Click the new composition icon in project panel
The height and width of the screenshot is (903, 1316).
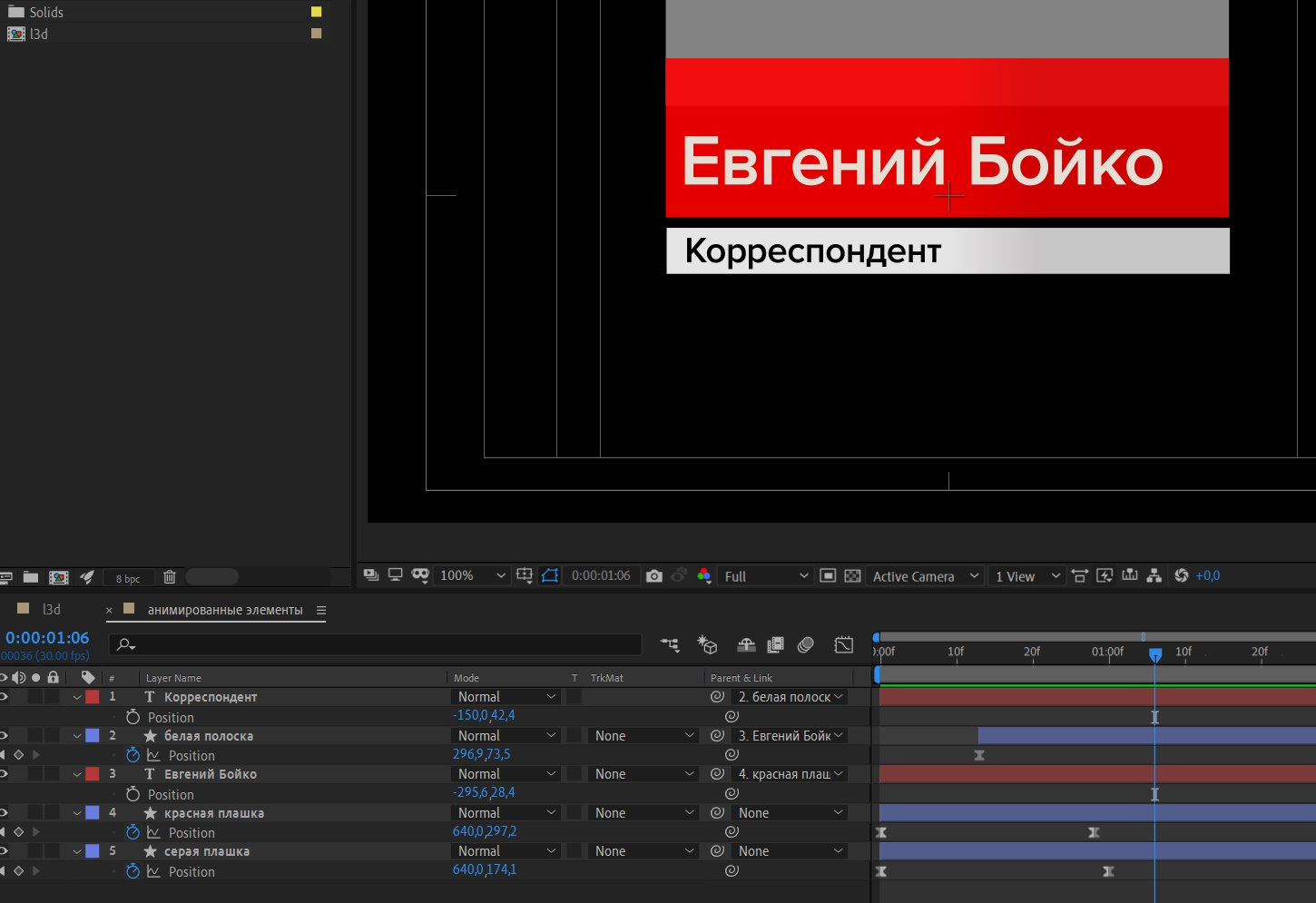point(59,577)
